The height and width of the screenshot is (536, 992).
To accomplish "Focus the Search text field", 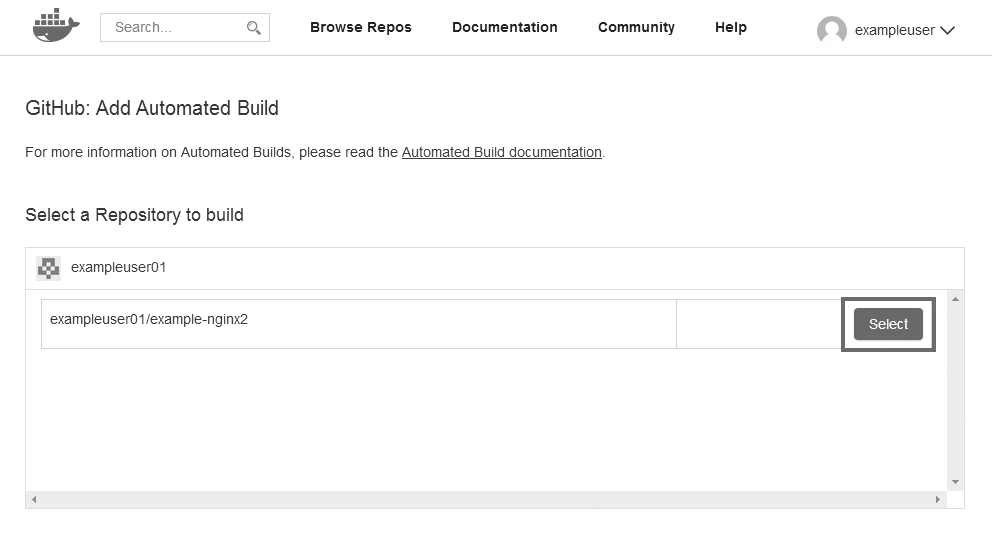I will point(175,28).
